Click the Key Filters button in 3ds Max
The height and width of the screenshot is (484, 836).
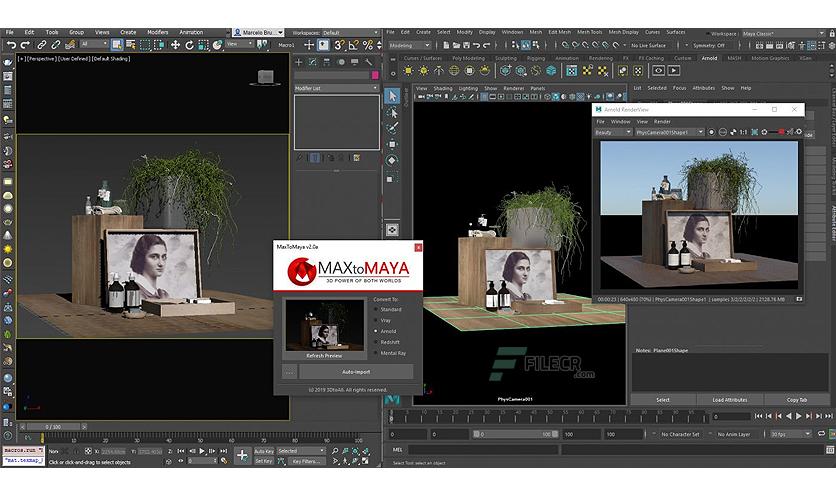(307, 461)
